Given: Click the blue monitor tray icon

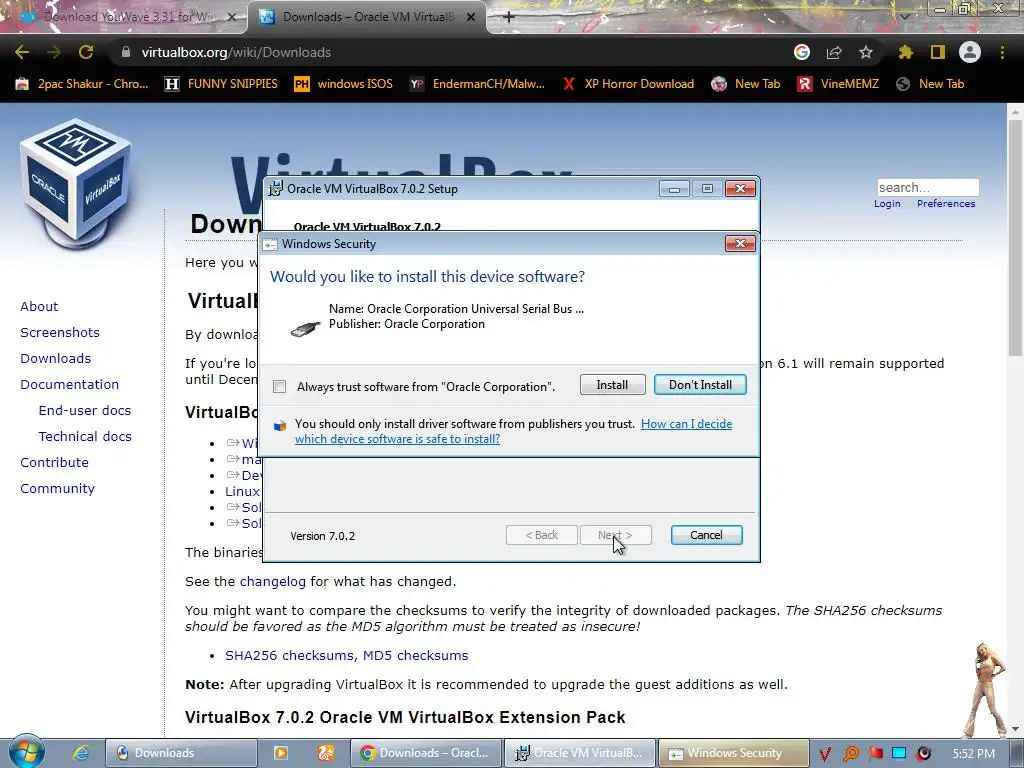Looking at the screenshot, I should click(x=899, y=753).
